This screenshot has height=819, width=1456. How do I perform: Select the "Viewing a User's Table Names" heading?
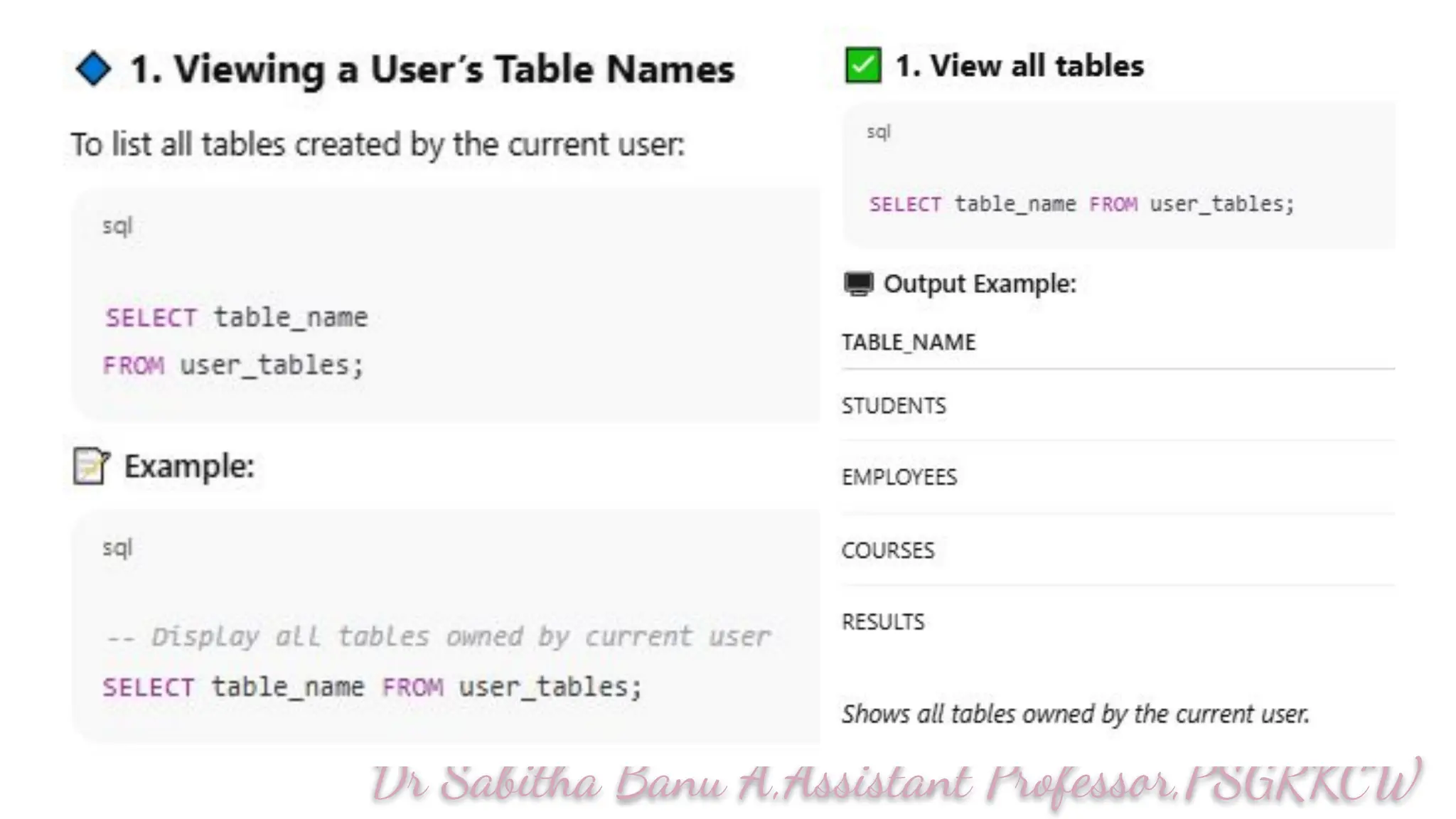pos(432,70)
